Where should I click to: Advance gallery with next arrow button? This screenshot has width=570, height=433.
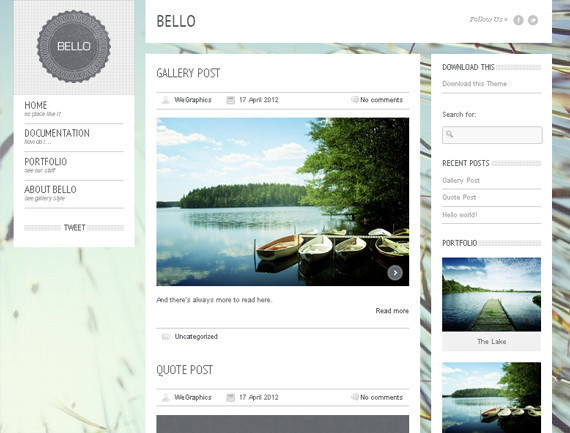click(x=395, y=273)
